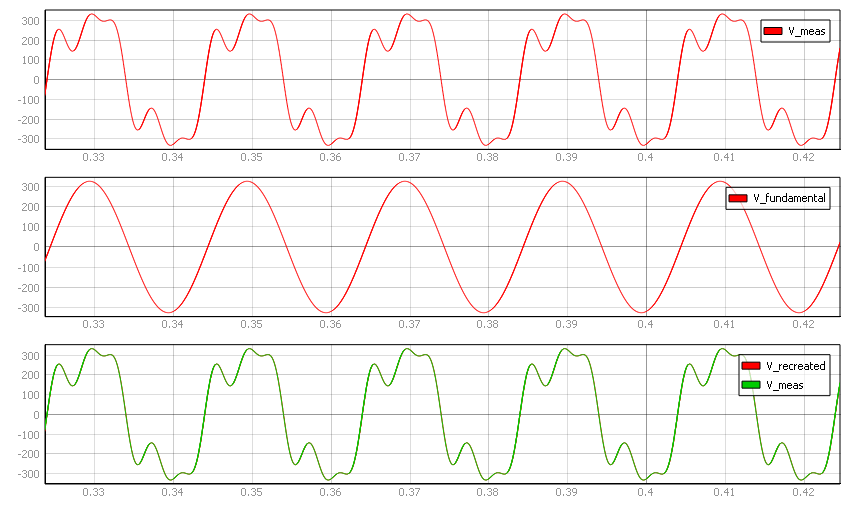Click the green V_meas swatch in bottom legend

[x=750, y=384]
